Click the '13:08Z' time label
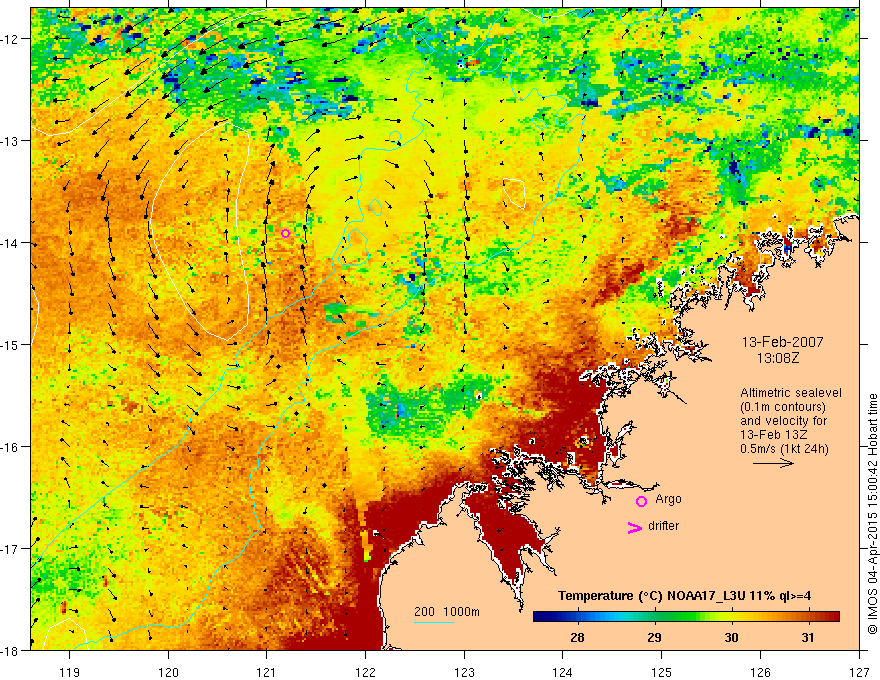 click(778, 358)
